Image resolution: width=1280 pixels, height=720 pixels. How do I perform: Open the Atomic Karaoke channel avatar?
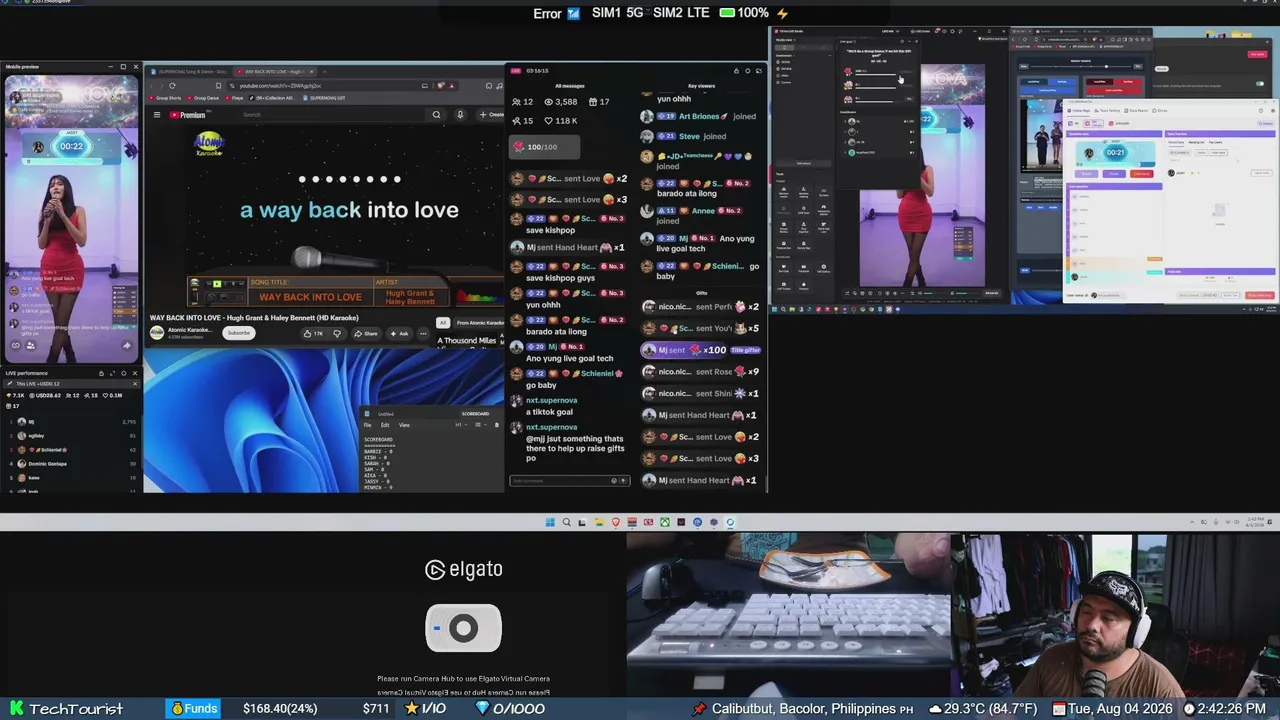[x=157, y=332]
